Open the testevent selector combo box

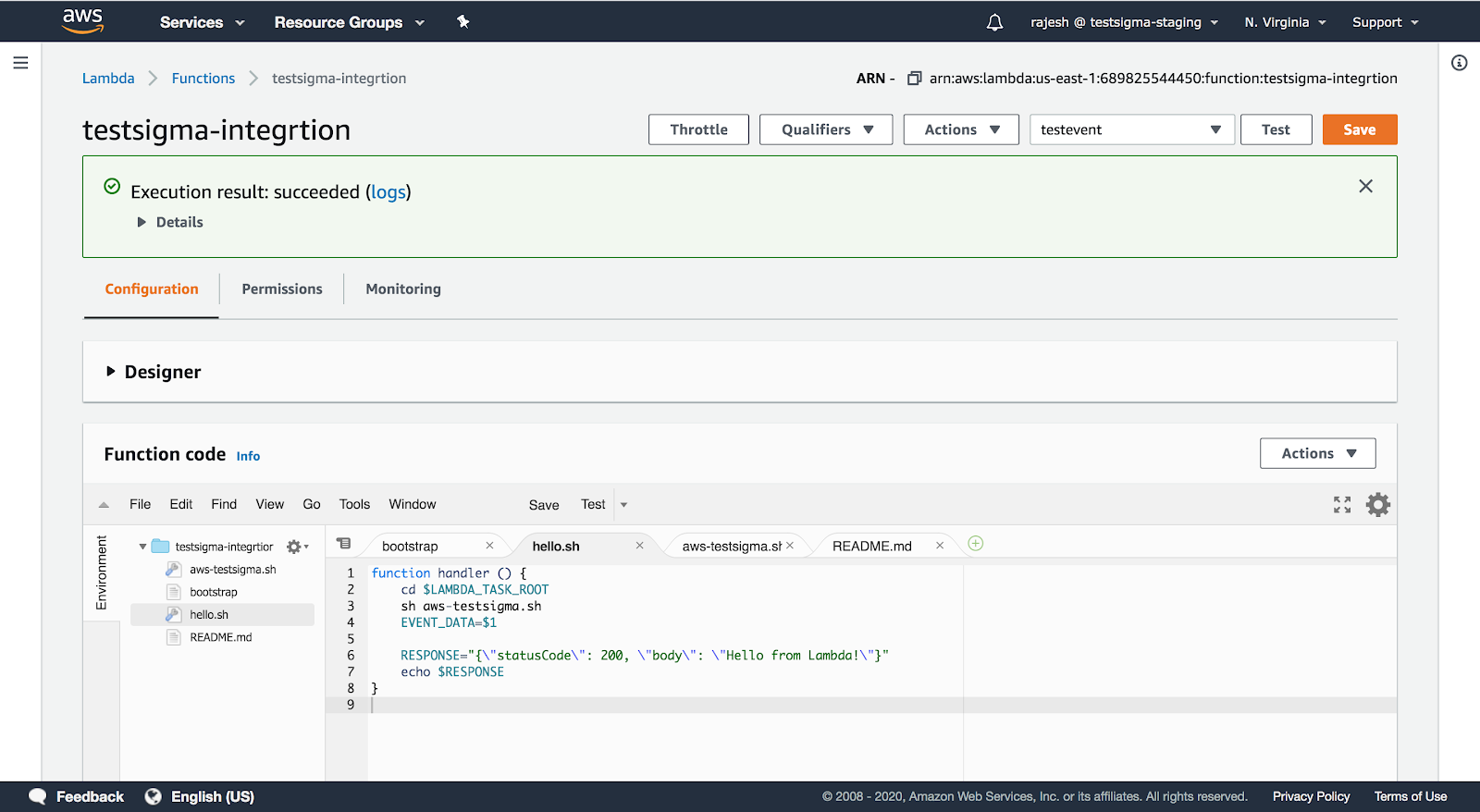(1130, 129)
